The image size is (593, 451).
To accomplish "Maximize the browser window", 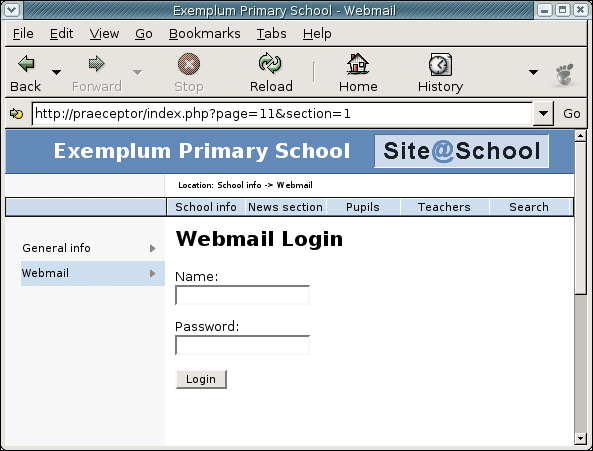I will click(x=562, y=10).
